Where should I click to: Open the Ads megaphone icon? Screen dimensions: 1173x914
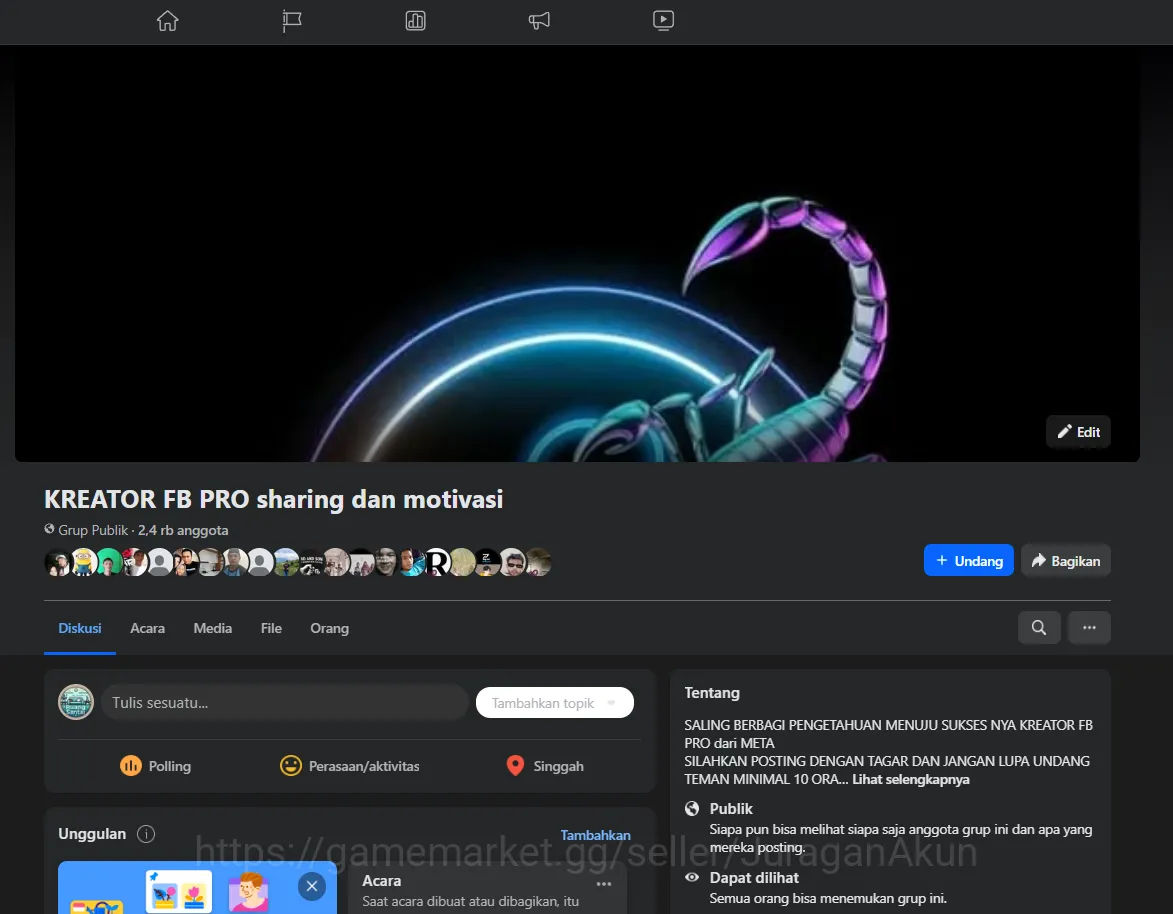[539, 20]
